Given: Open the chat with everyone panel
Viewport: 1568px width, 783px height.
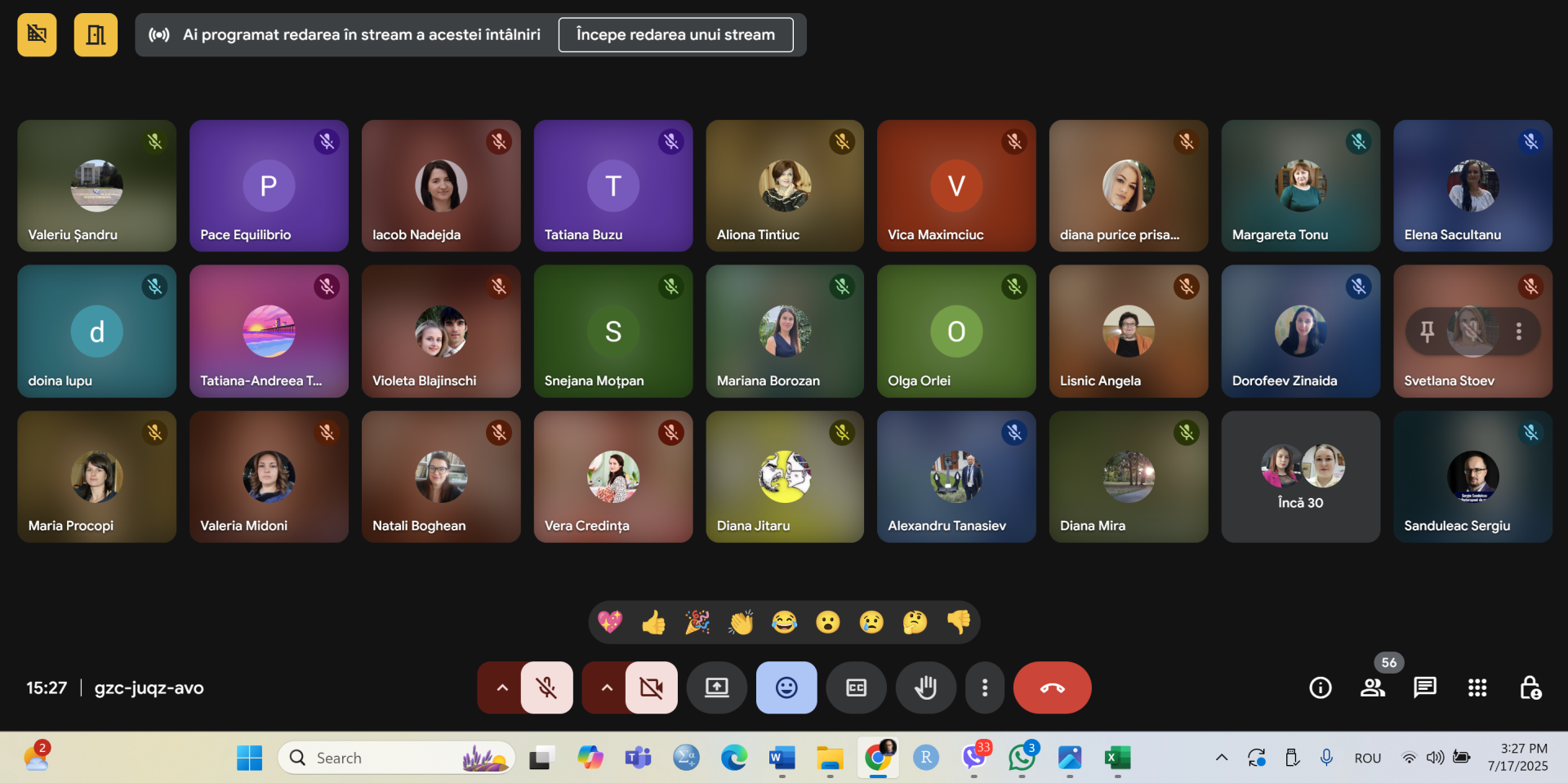Looking at the screenshot, I should (1424, 687).
